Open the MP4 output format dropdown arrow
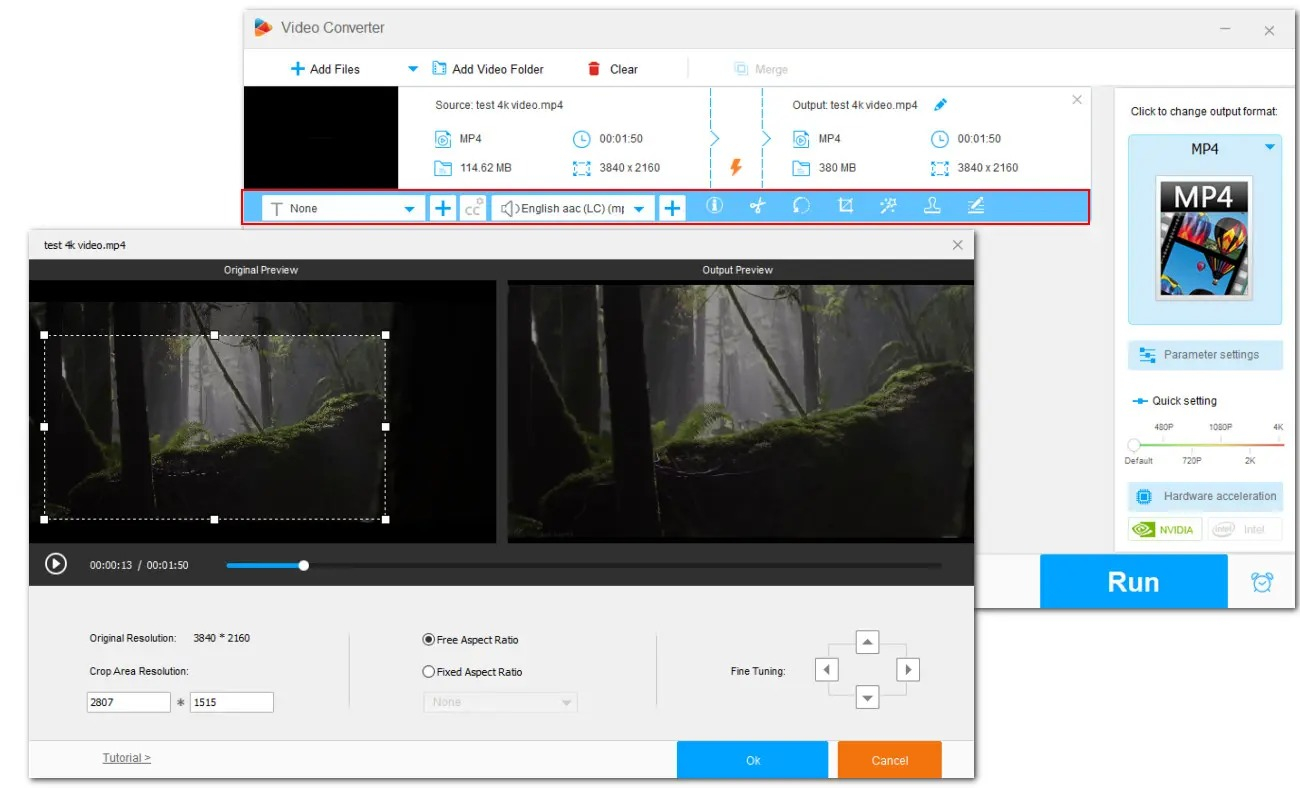This screenshot has width=1300, height=788. 1270,148
